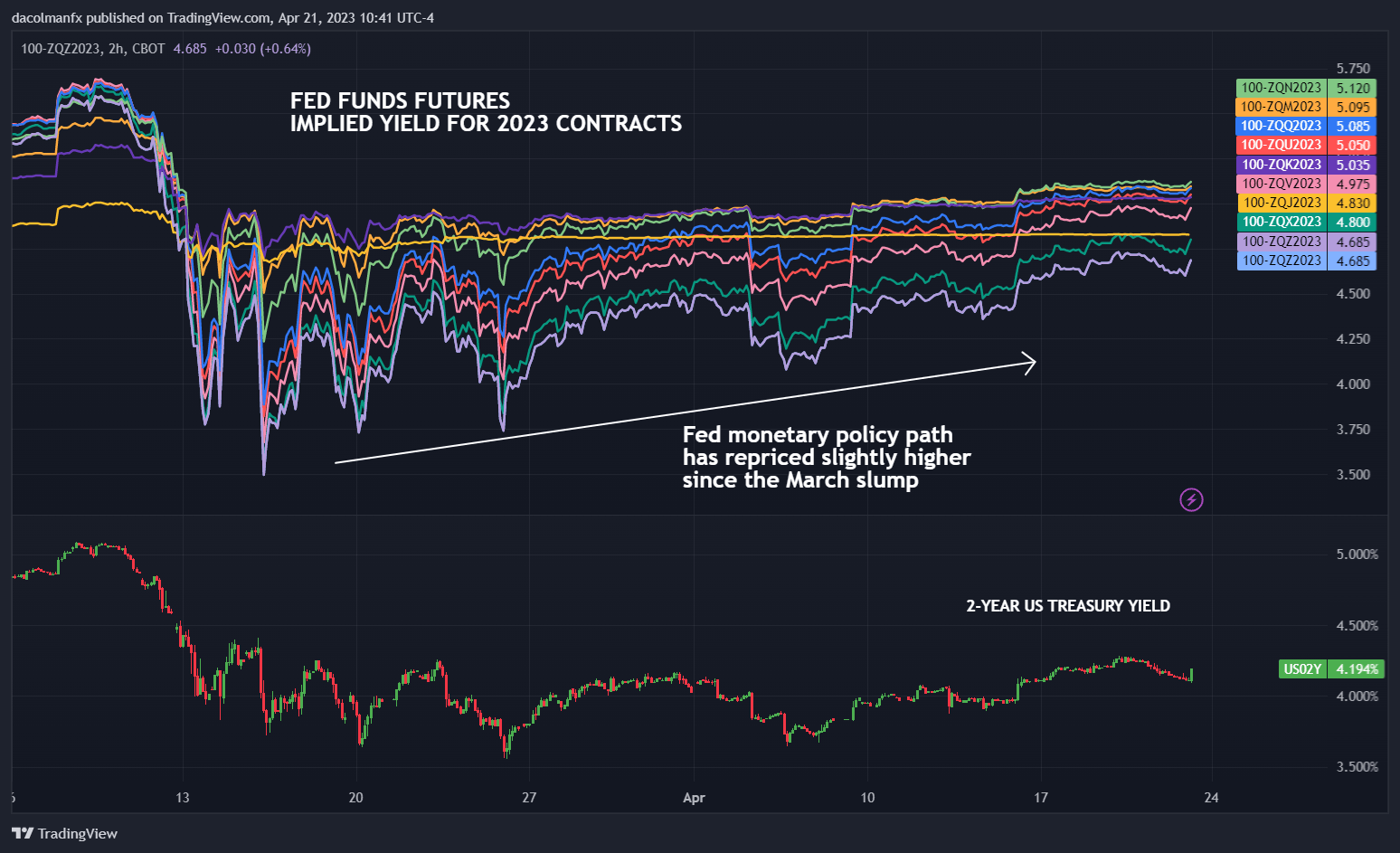1400x853 pixels.
Task: Click the 4.685 last price in header
Action: [x=190, y=49]
